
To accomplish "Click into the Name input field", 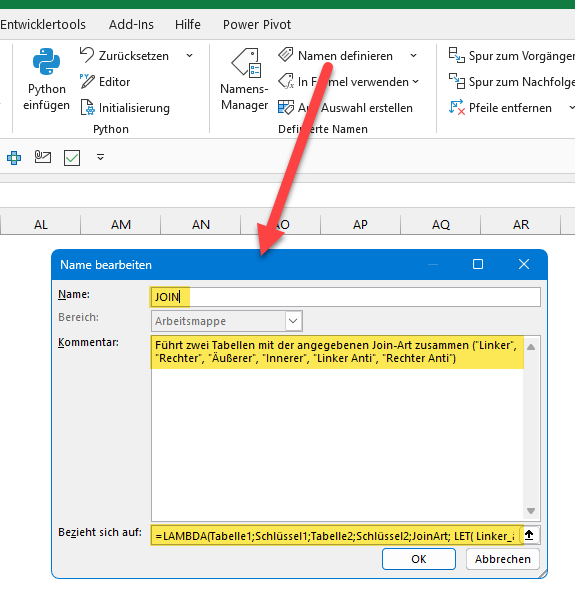I will point(346,297).
